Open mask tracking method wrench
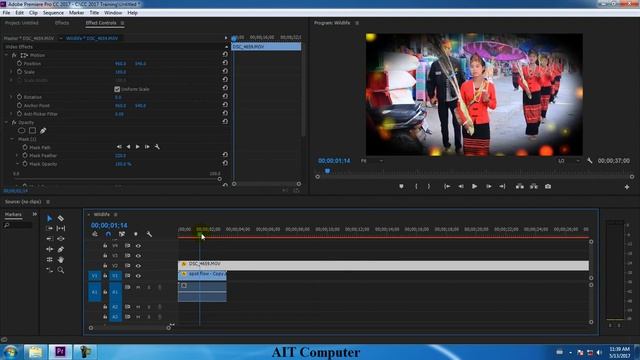The image size is (640, 360). point(157,147)
